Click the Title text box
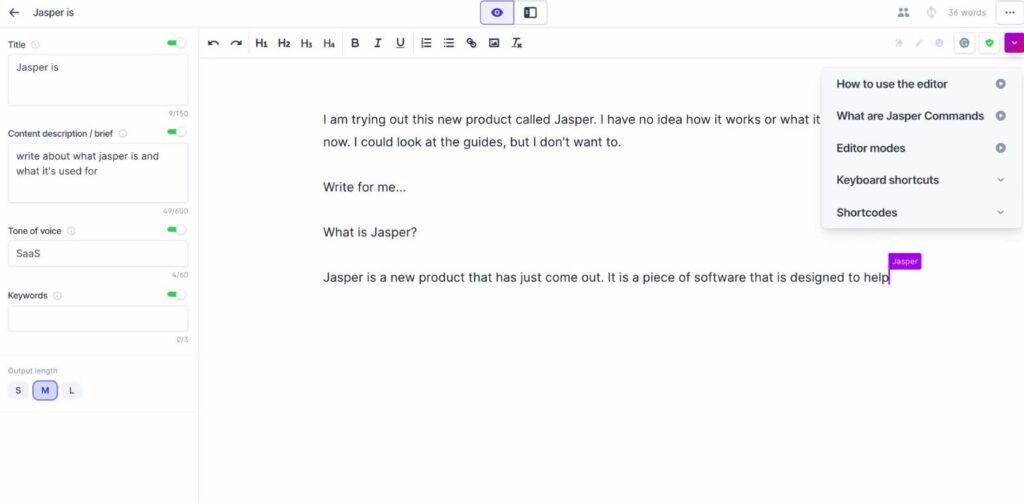 pyautogui.click(x=98, y=80)
